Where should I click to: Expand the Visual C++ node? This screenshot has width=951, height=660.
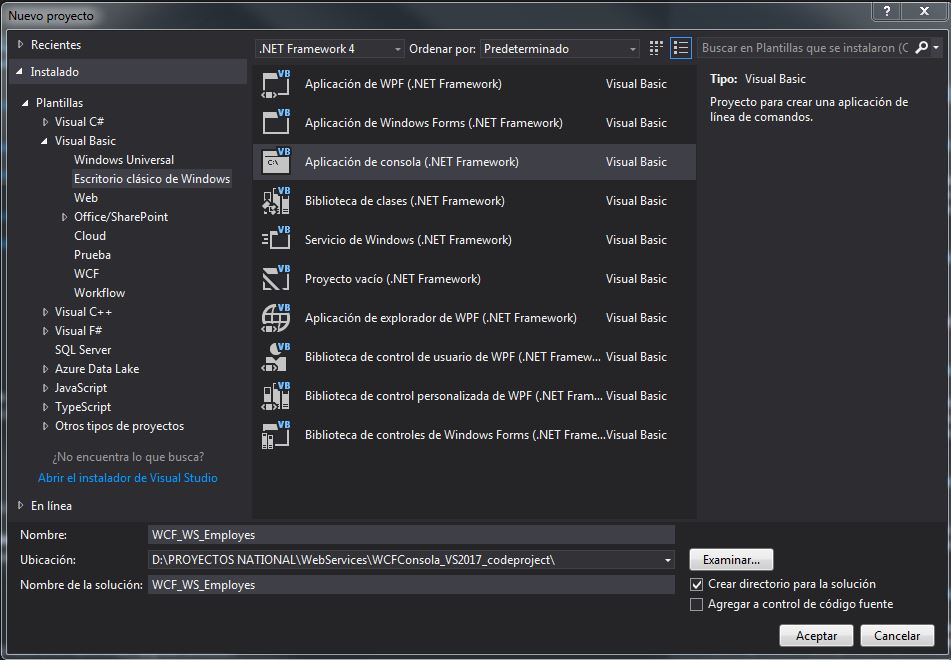(x=45, y=312)
